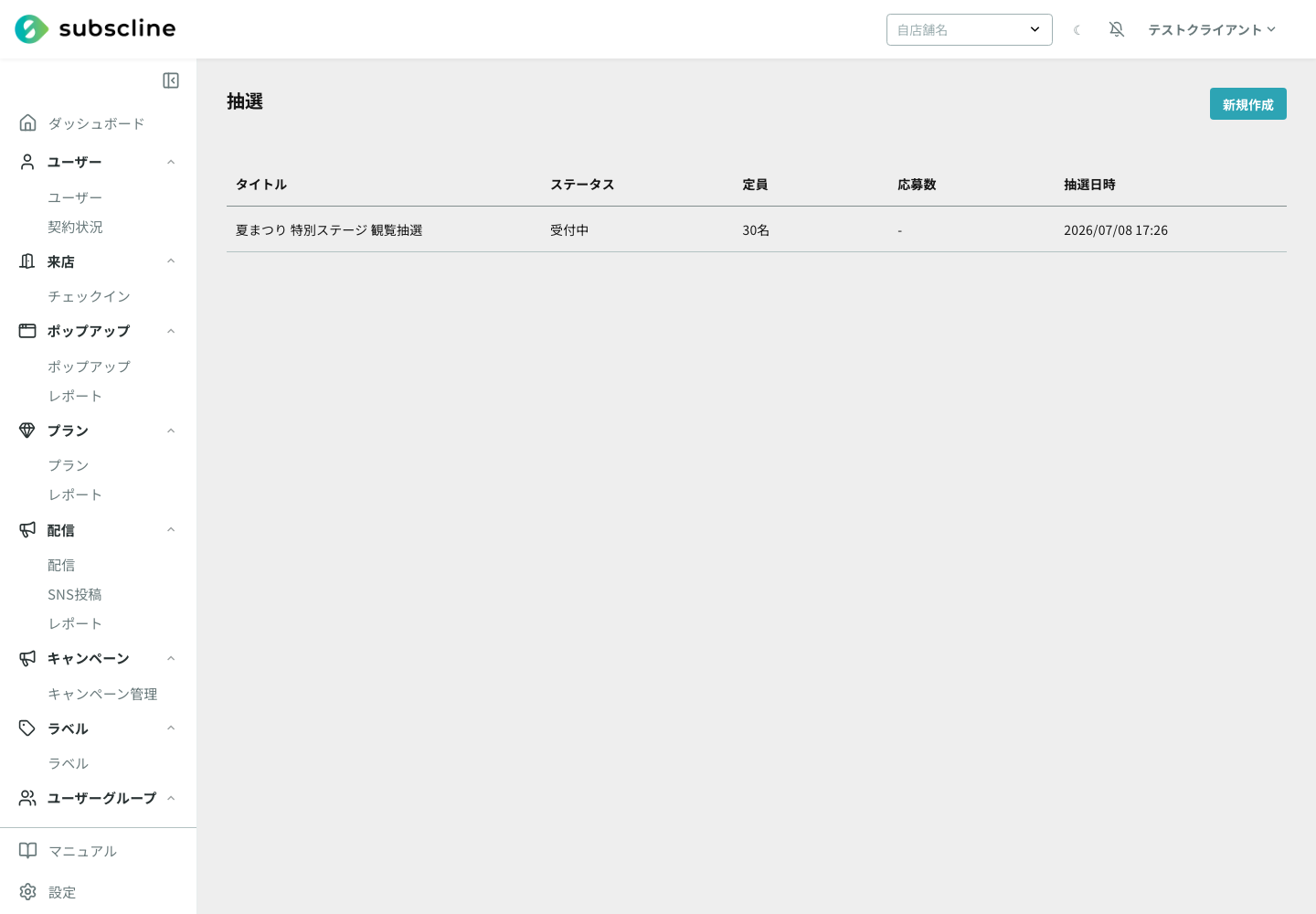Click the キャンペーン megaphone icon
This screenshot has width=1316, height=914.
pyautogui.click(x=27, y=658)
